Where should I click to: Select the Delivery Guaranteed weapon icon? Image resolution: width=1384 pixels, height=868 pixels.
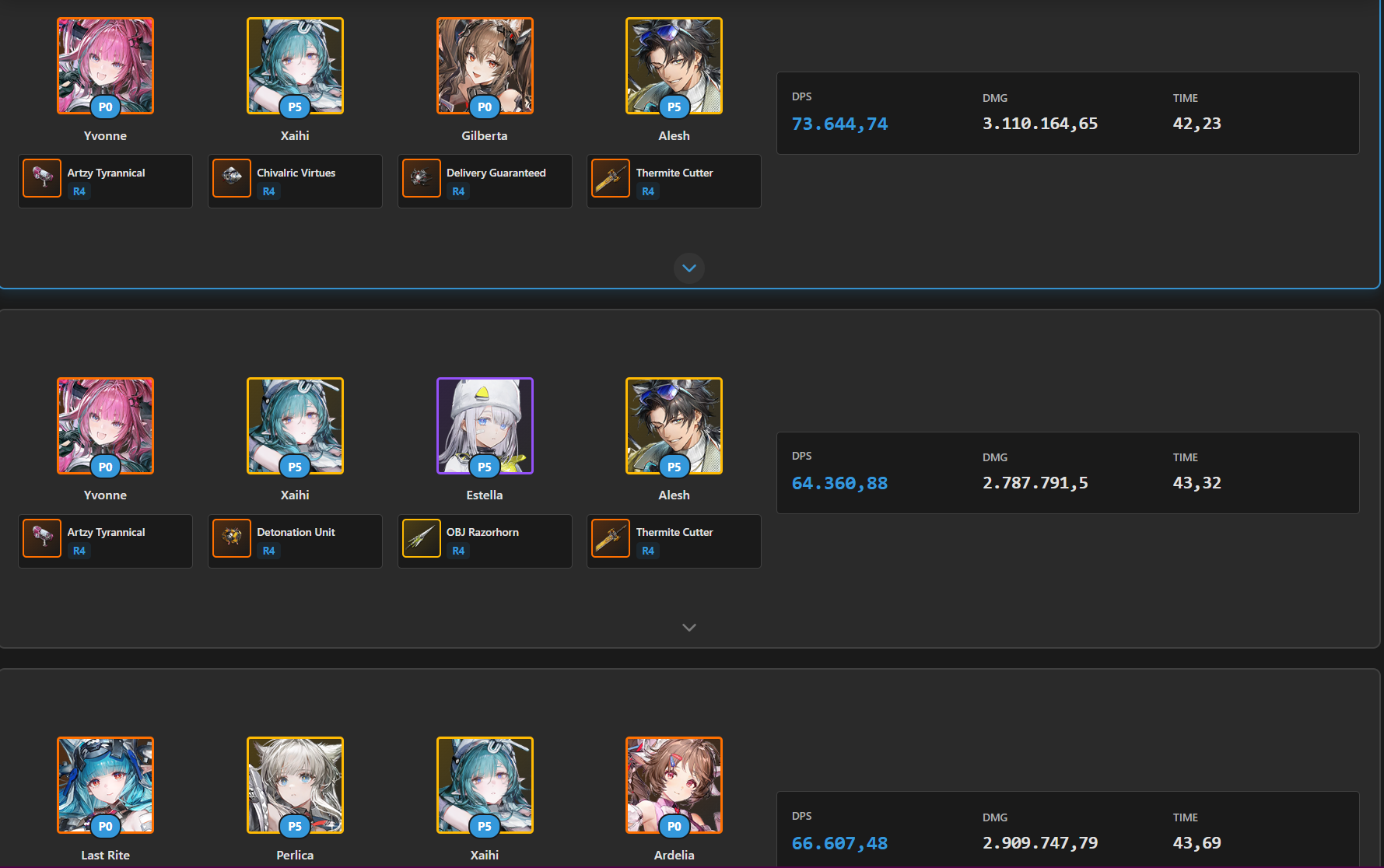click(x=422, y=178)
